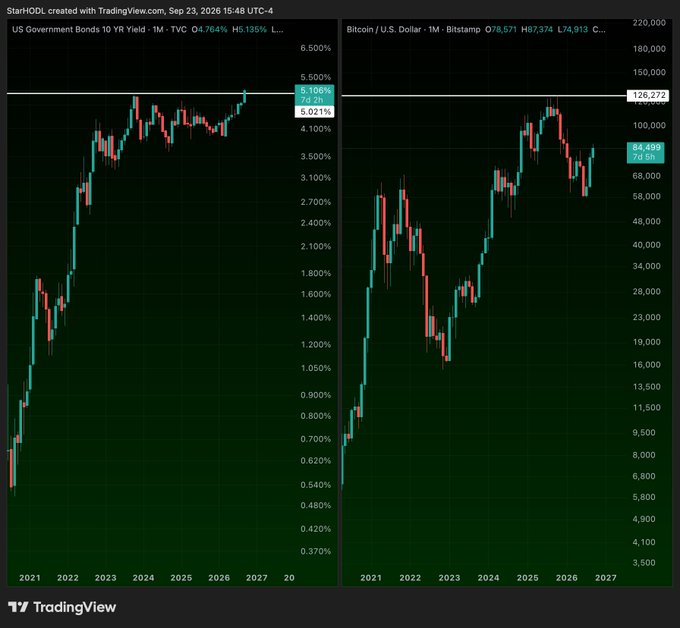Click the 180,000 level on Bitcoin price axis
The height and width of the screenshot is (628, 680).
click(x=649, y=49)
